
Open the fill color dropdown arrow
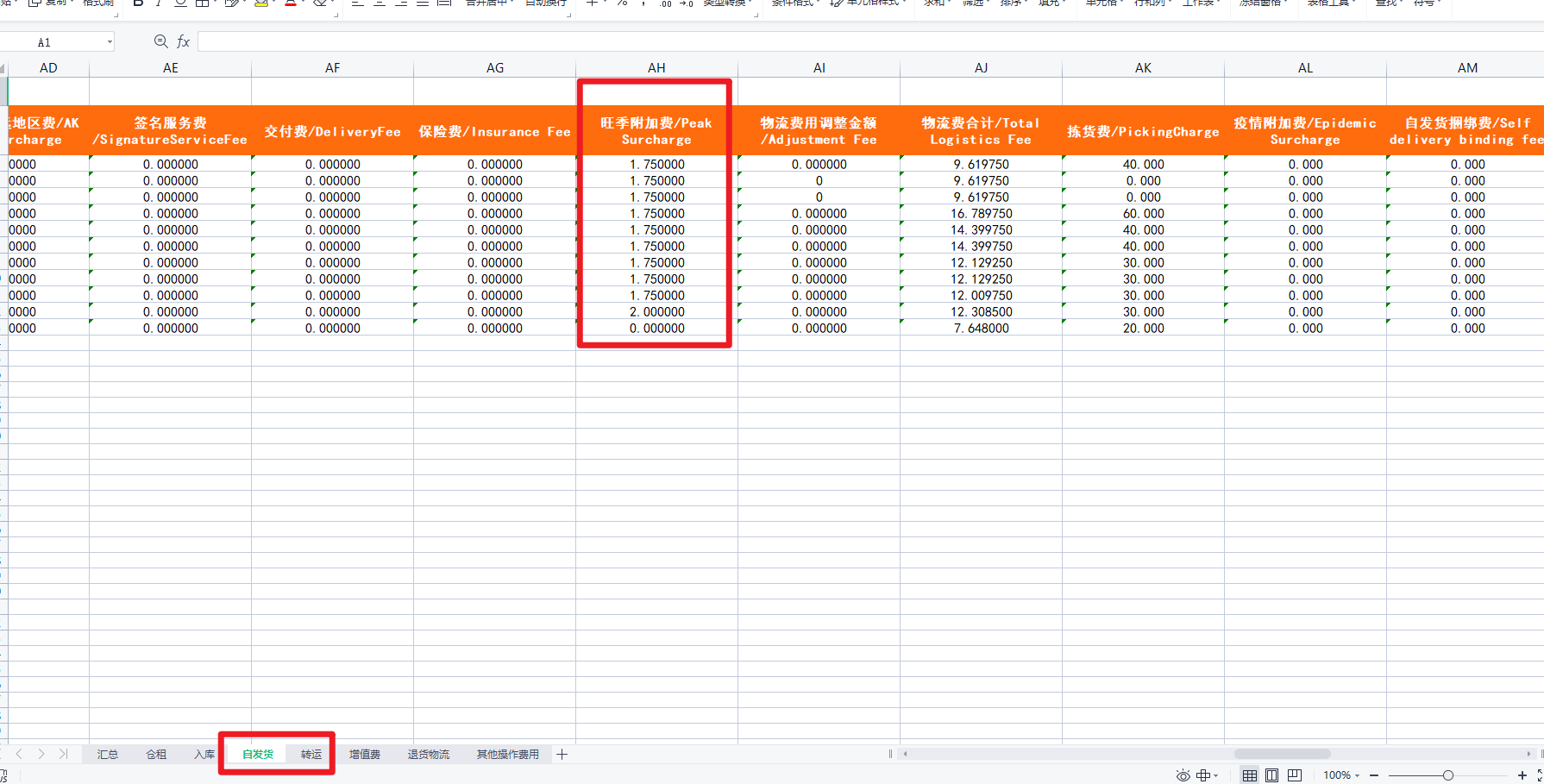coord(273,3)
